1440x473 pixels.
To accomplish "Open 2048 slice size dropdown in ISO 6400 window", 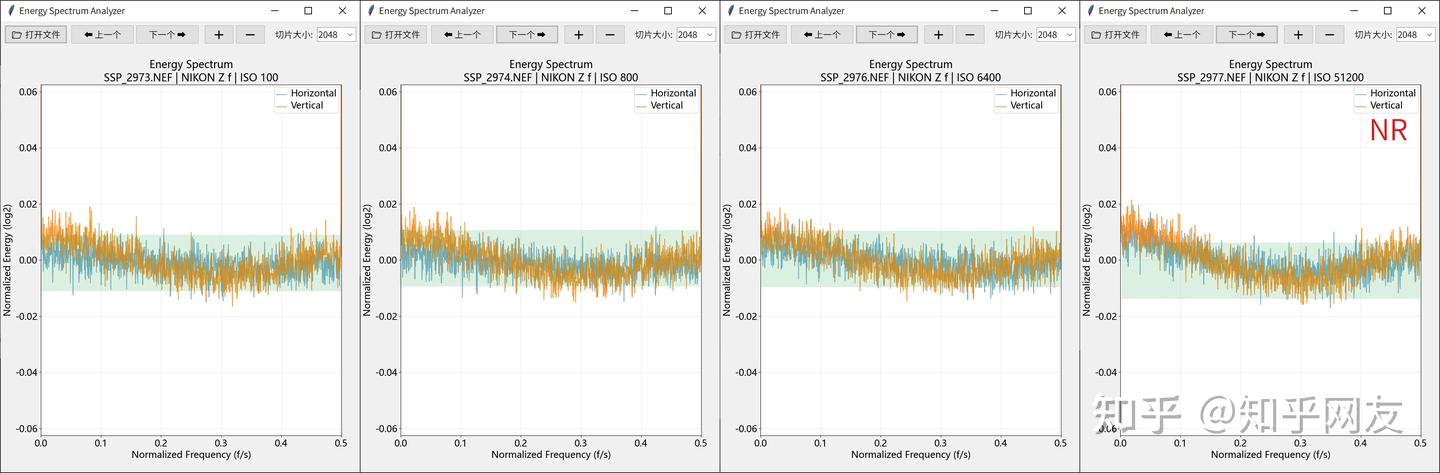I will pyautogui.click(x=1056, y=34).
